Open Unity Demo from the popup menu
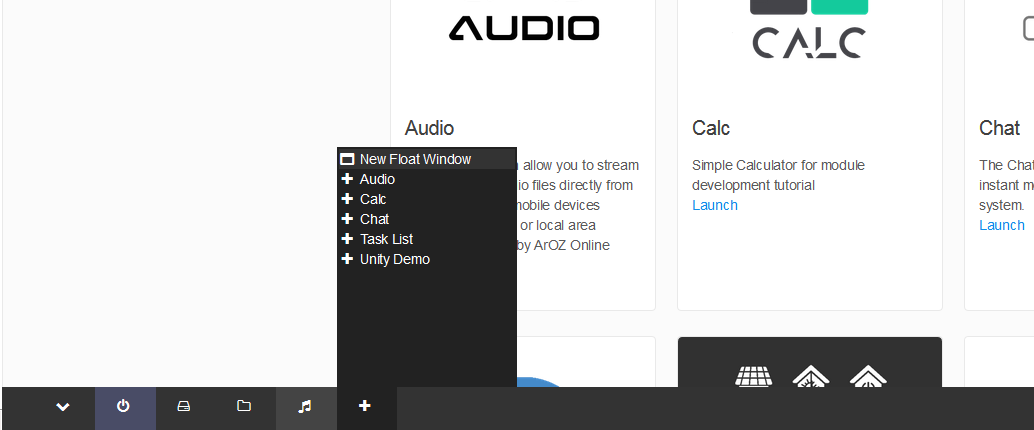Screen dimensions: 1034x430 point(394,259)
